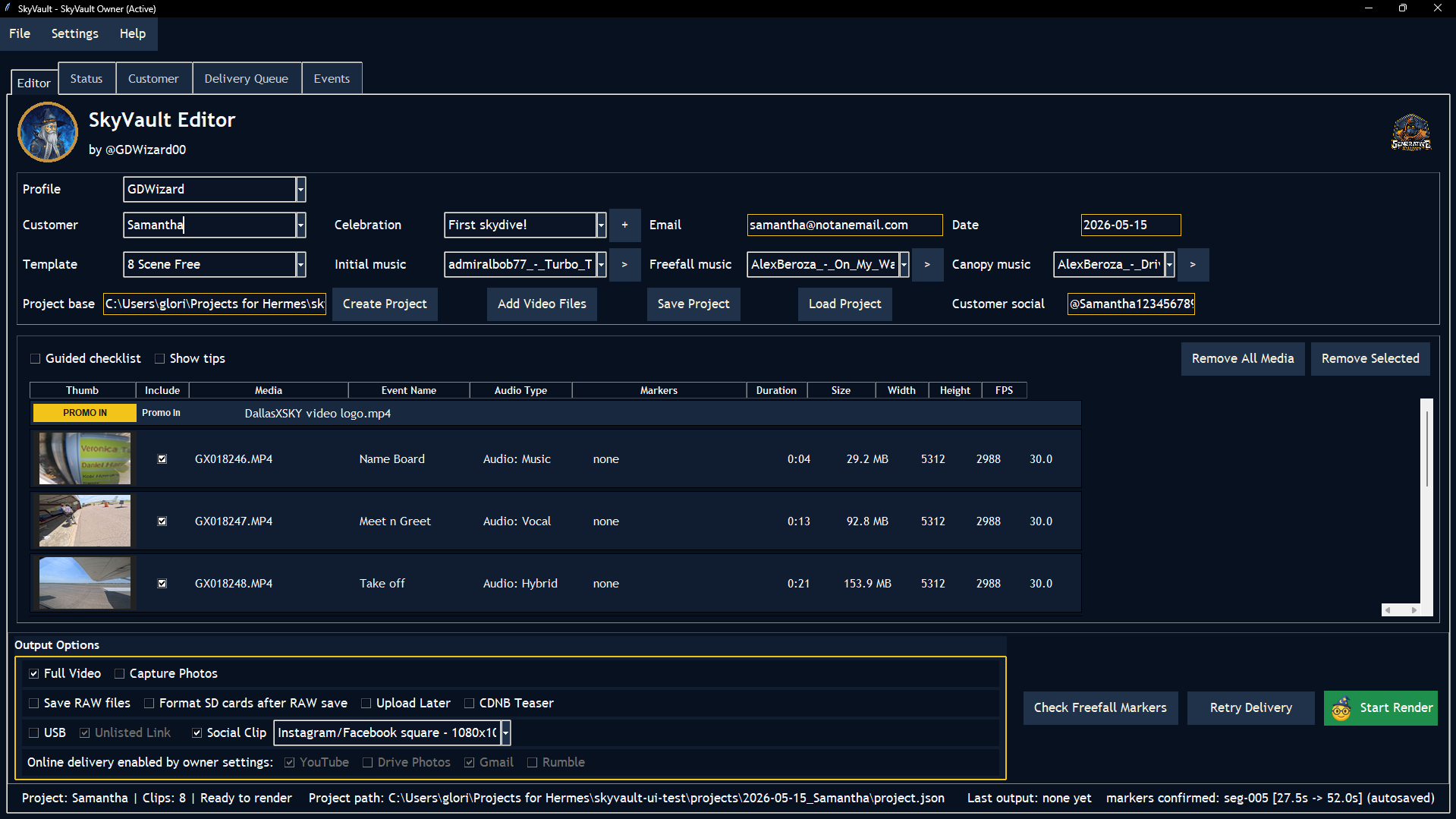The height and width of the screenshot is (819, 1456).
Task: Select the Meet n Greet clip thumbnail
Action: pyautogui.click(x=85, y=521)
